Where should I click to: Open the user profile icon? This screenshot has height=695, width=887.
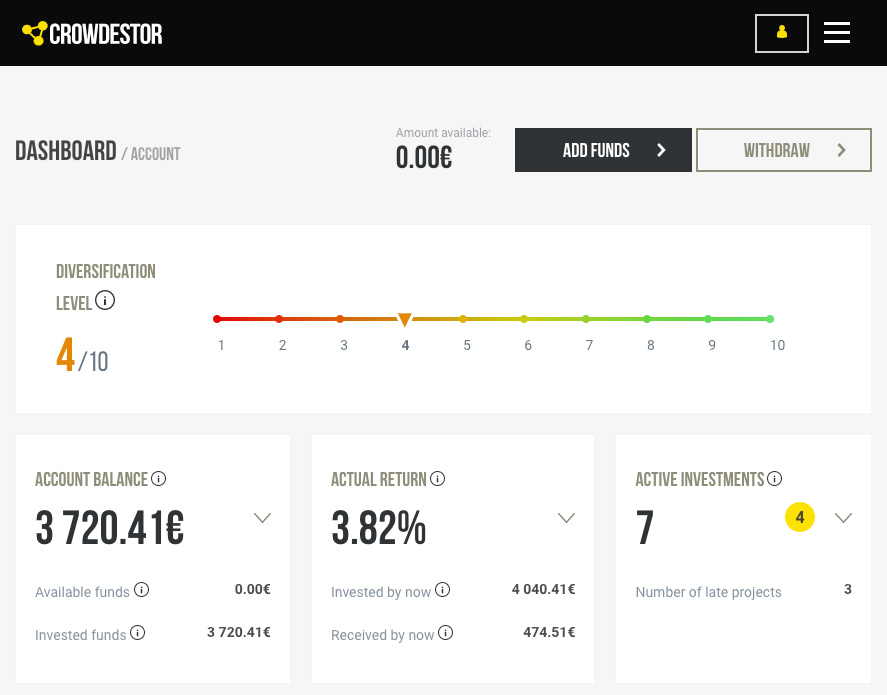(781, 33)
